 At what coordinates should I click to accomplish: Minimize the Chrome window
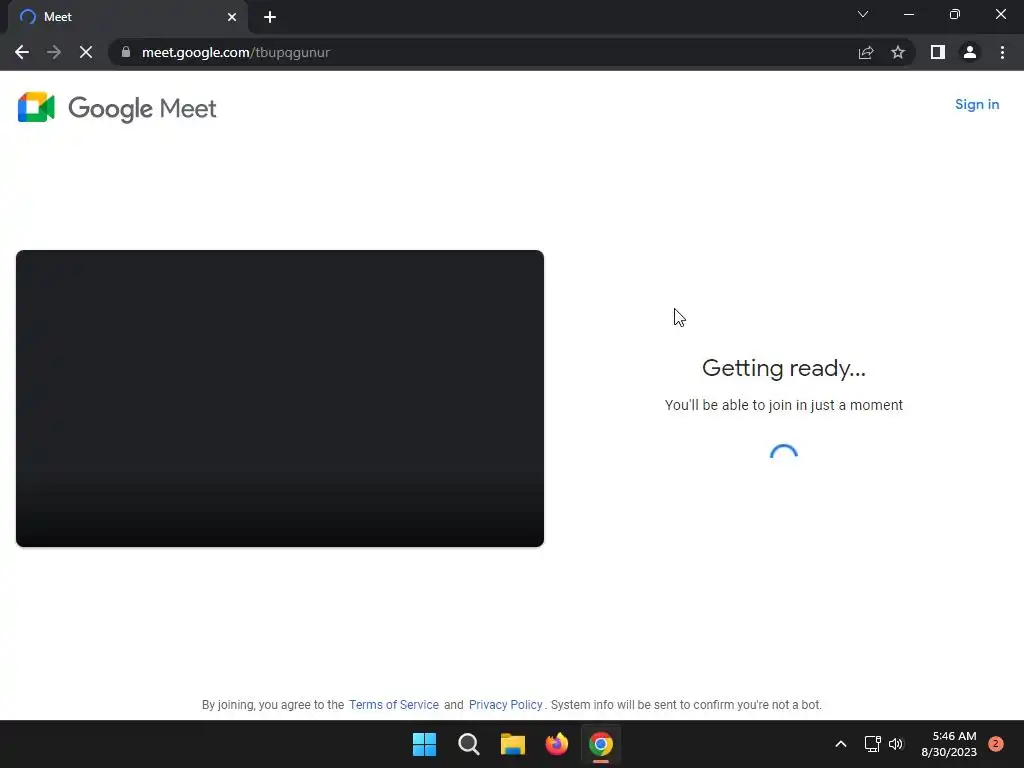coord(909,14)
